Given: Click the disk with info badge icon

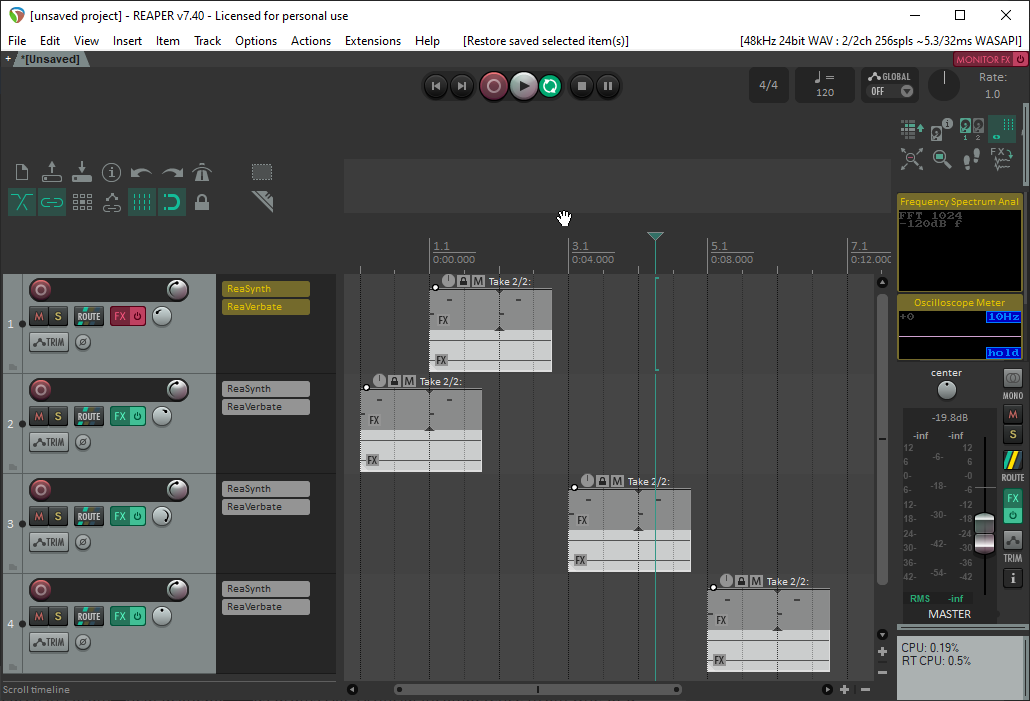Looking at the screenshot, I should 941,129.
